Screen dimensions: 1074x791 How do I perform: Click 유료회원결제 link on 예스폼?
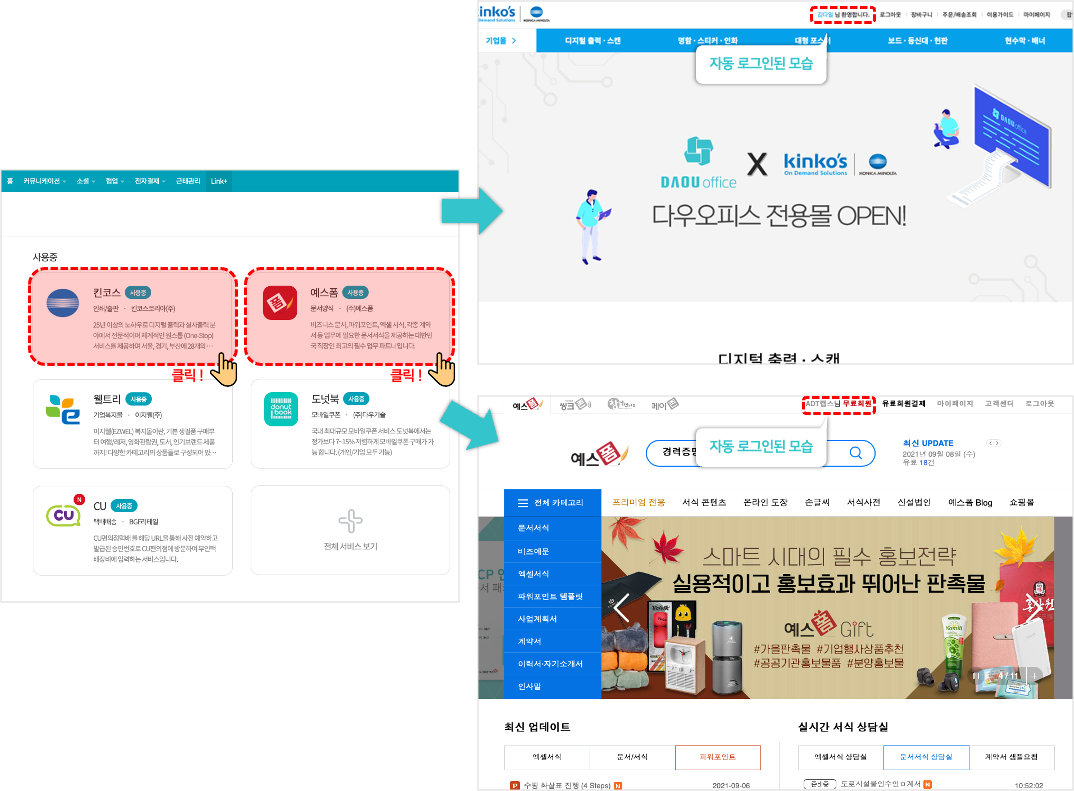pos(903,403)
